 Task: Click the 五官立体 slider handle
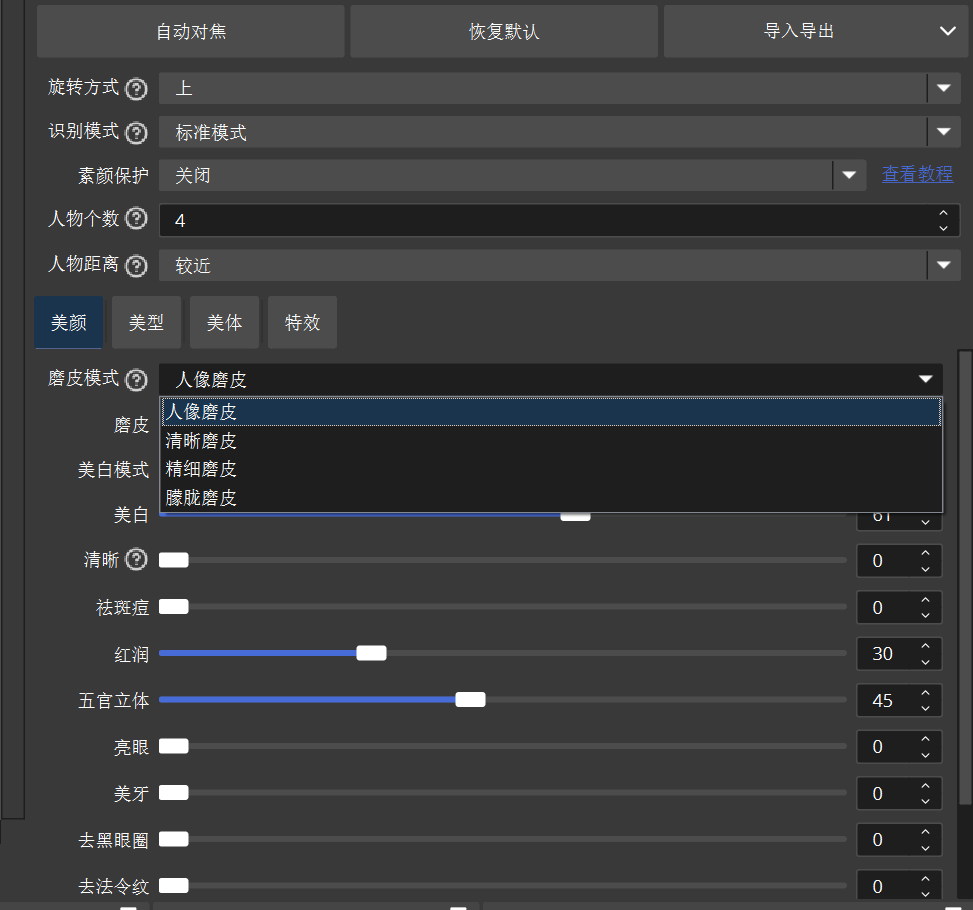[x=470, y=699]
